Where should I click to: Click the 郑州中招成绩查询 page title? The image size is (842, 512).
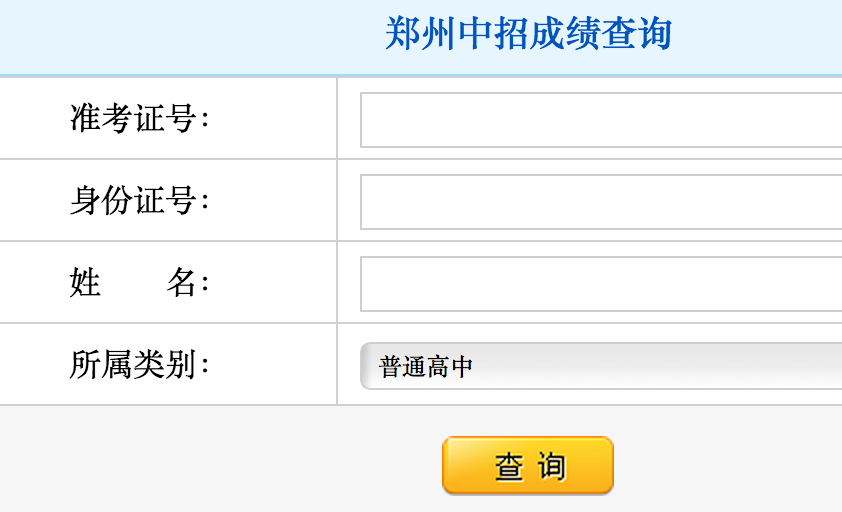[528, 35]
